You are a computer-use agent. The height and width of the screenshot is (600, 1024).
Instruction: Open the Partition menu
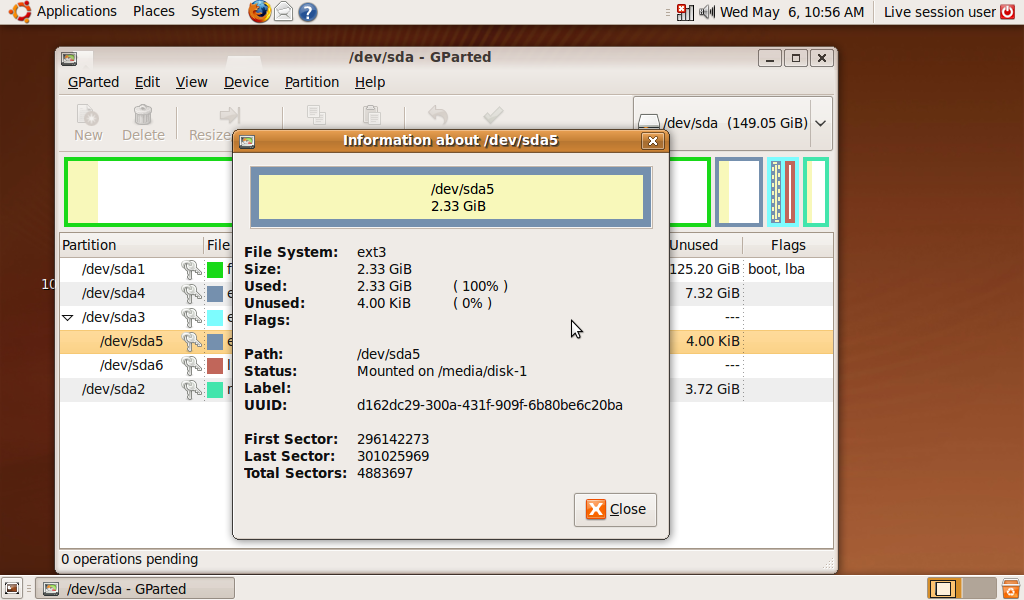(312, 82)
